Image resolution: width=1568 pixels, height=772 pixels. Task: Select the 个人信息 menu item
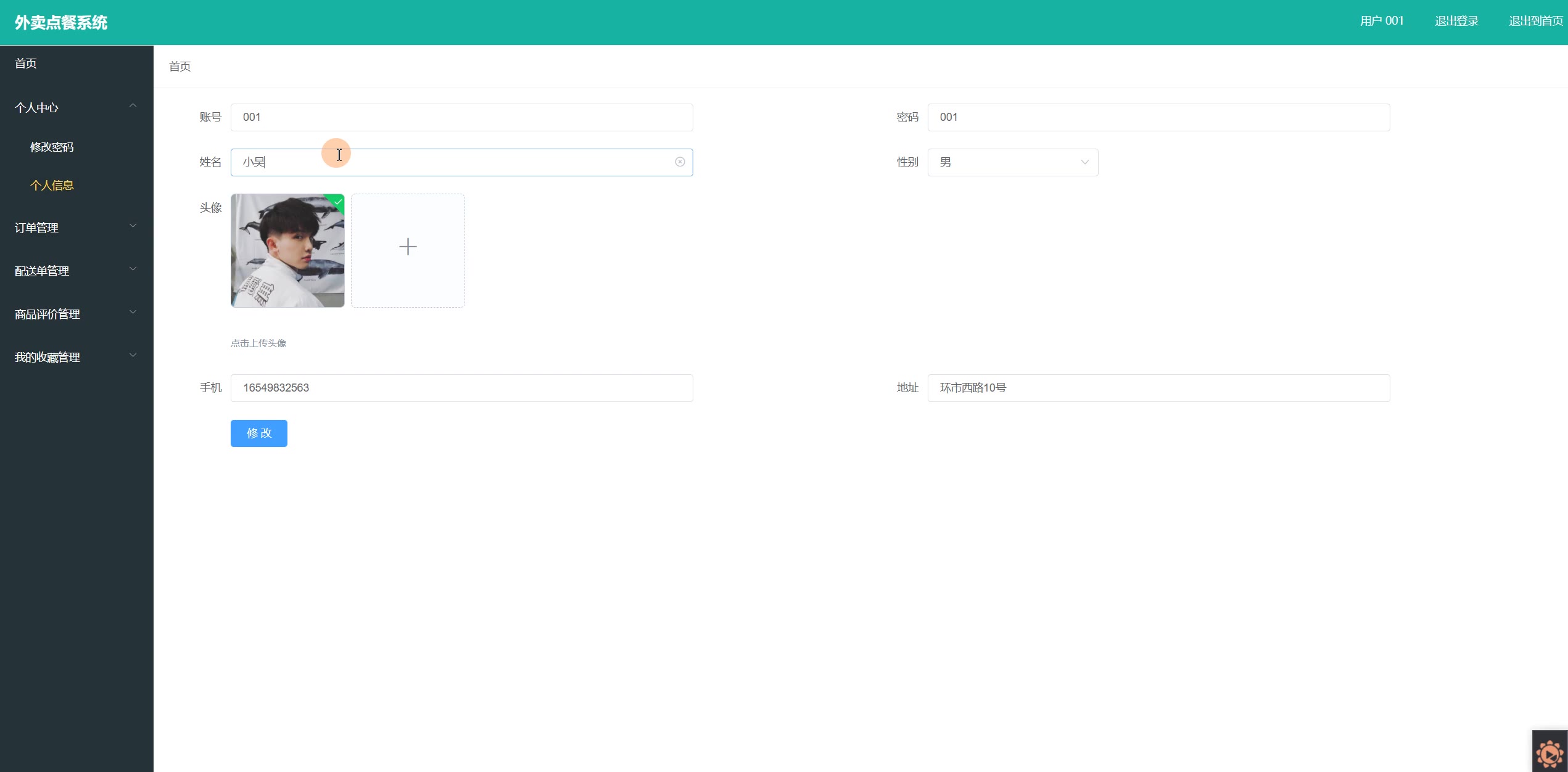click(52, 185)
